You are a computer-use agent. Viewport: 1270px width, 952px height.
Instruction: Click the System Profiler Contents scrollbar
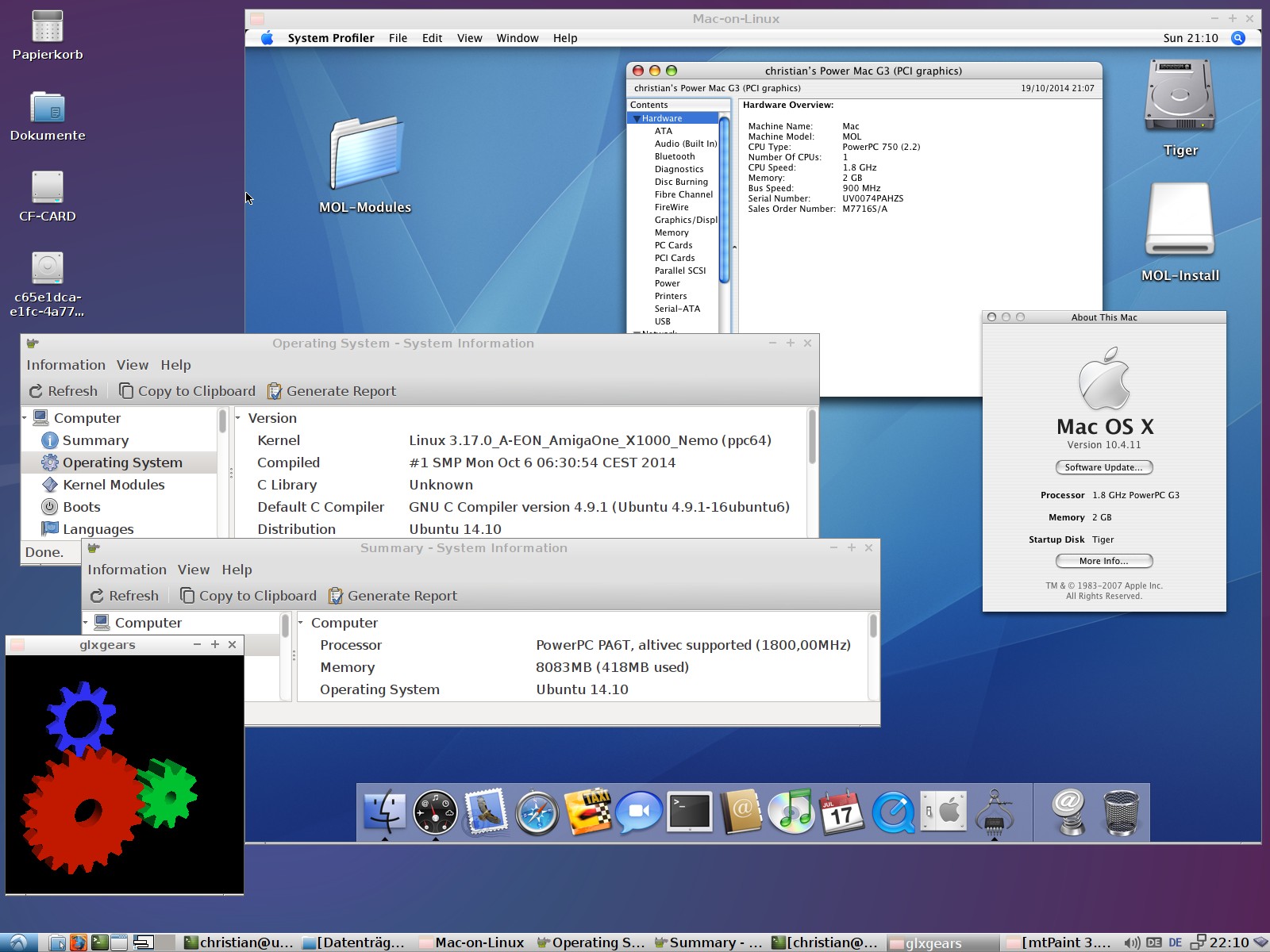click(x=724, y=198)
